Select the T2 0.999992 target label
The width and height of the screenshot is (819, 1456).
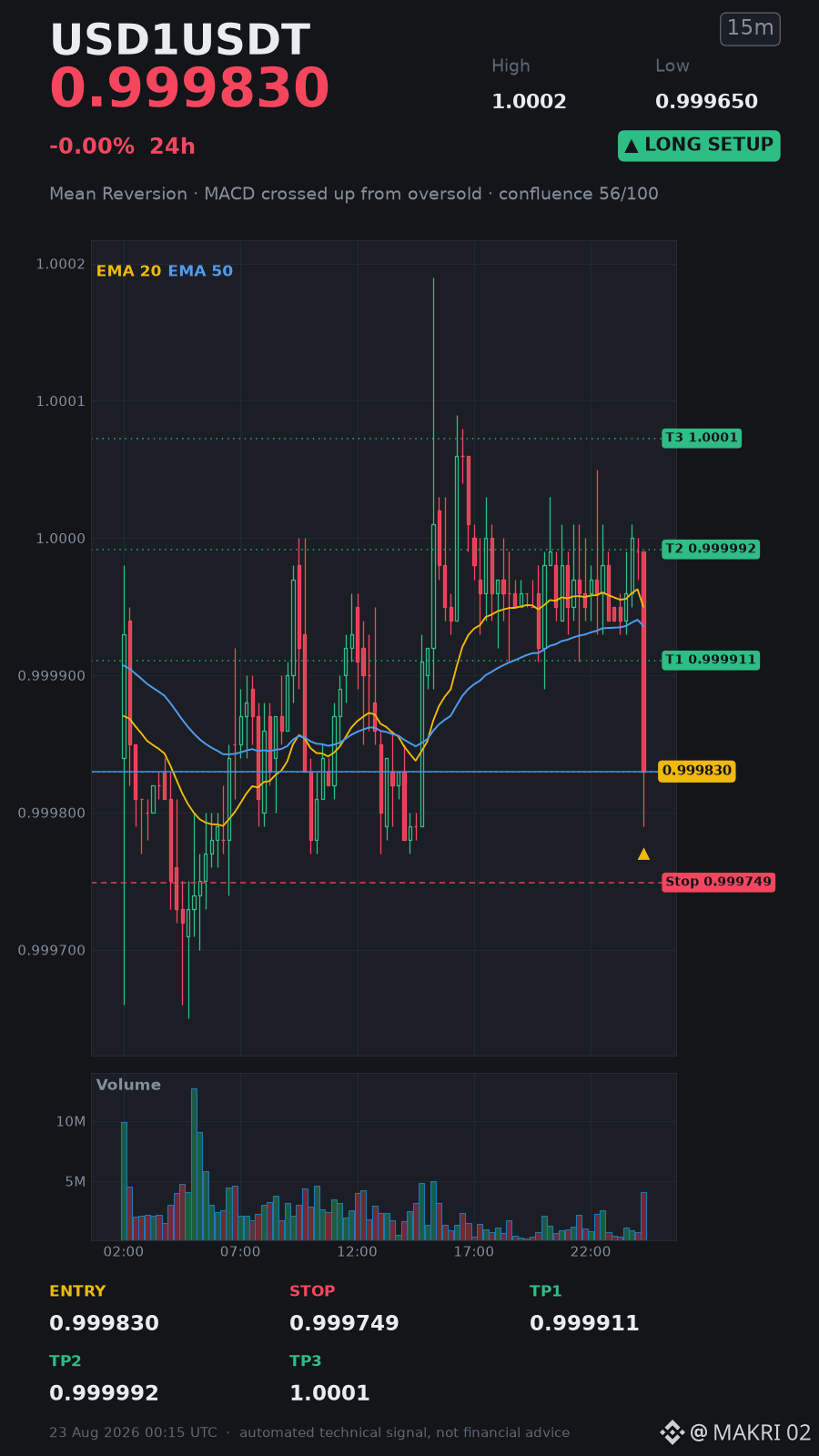[x=710, y=549]
